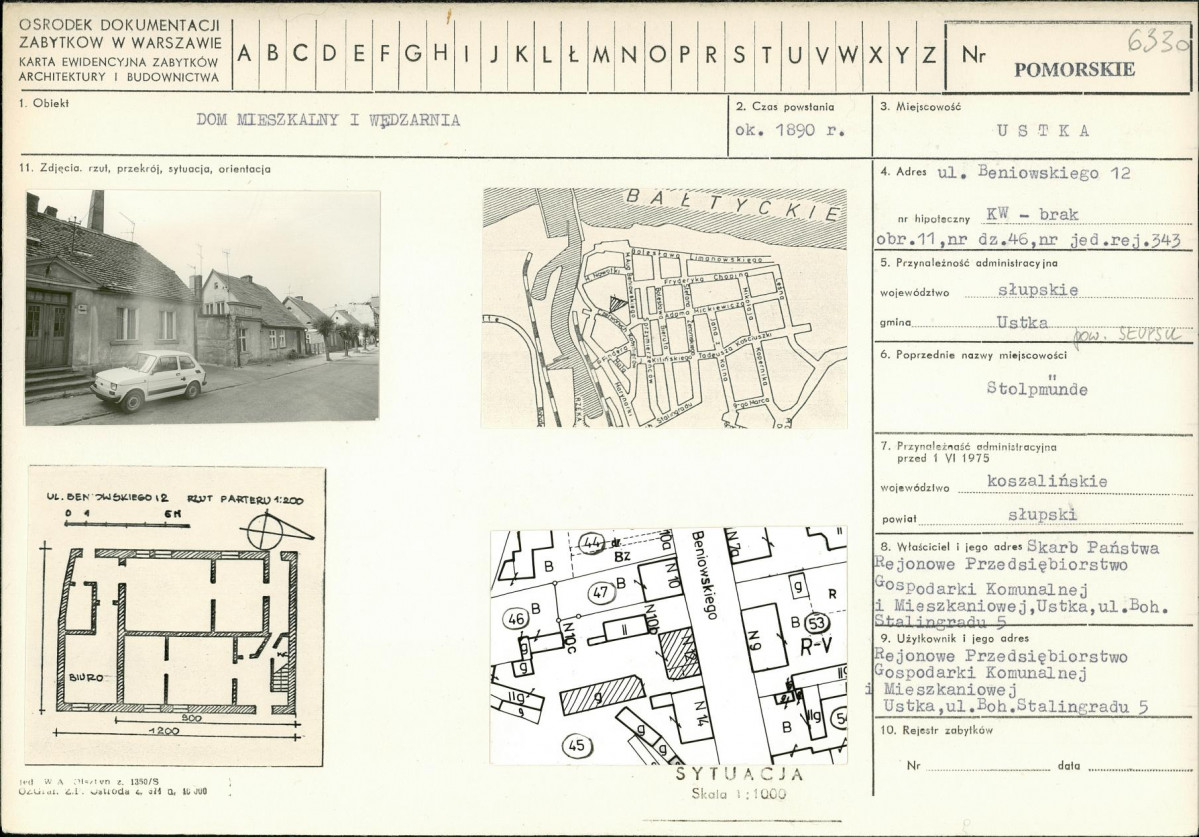Click the date 'ok. 1890 r.'
This screenshot has width=1199, height=837.
(x=791, y=130)
